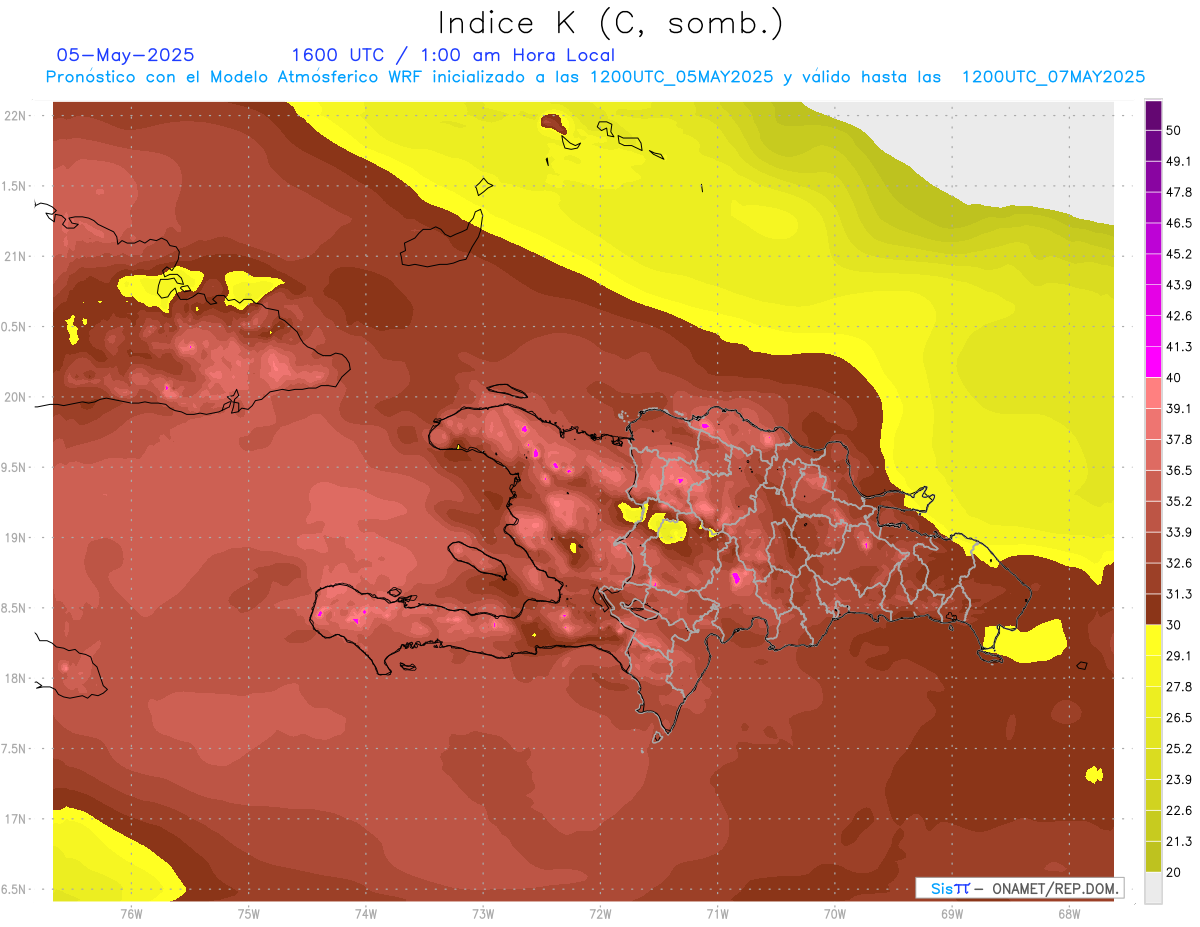Viewport: 1200px width, 927px height.
Task: Click the '32.6' legend value
Action: (x=1178, y=563)
